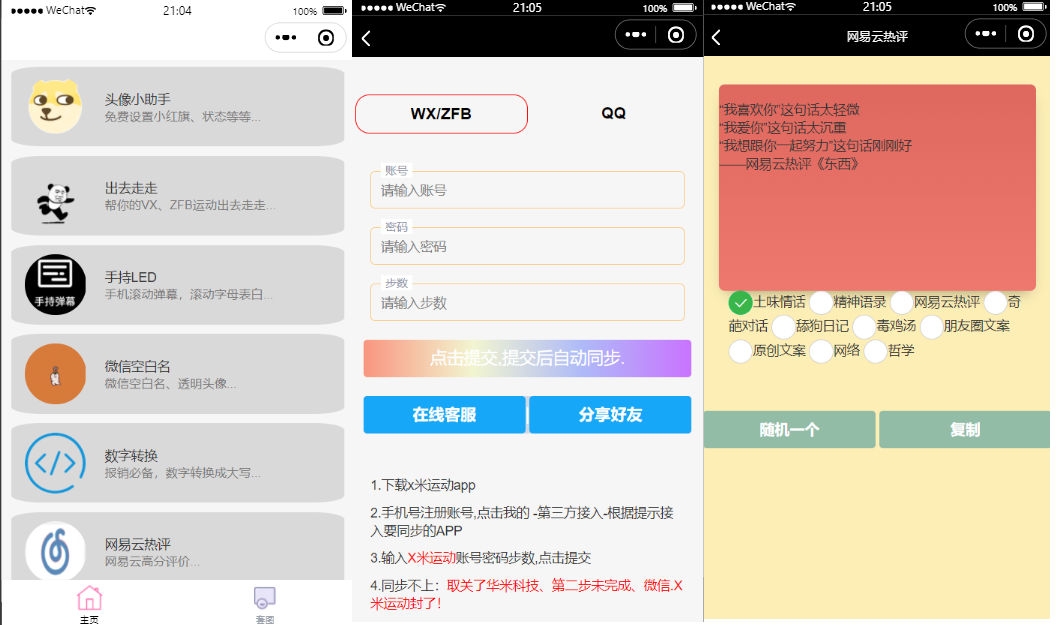Open the 数字转换 code brackets icon
The width and height of the screenshot is (1056, 625).
(x=56, y=463)
